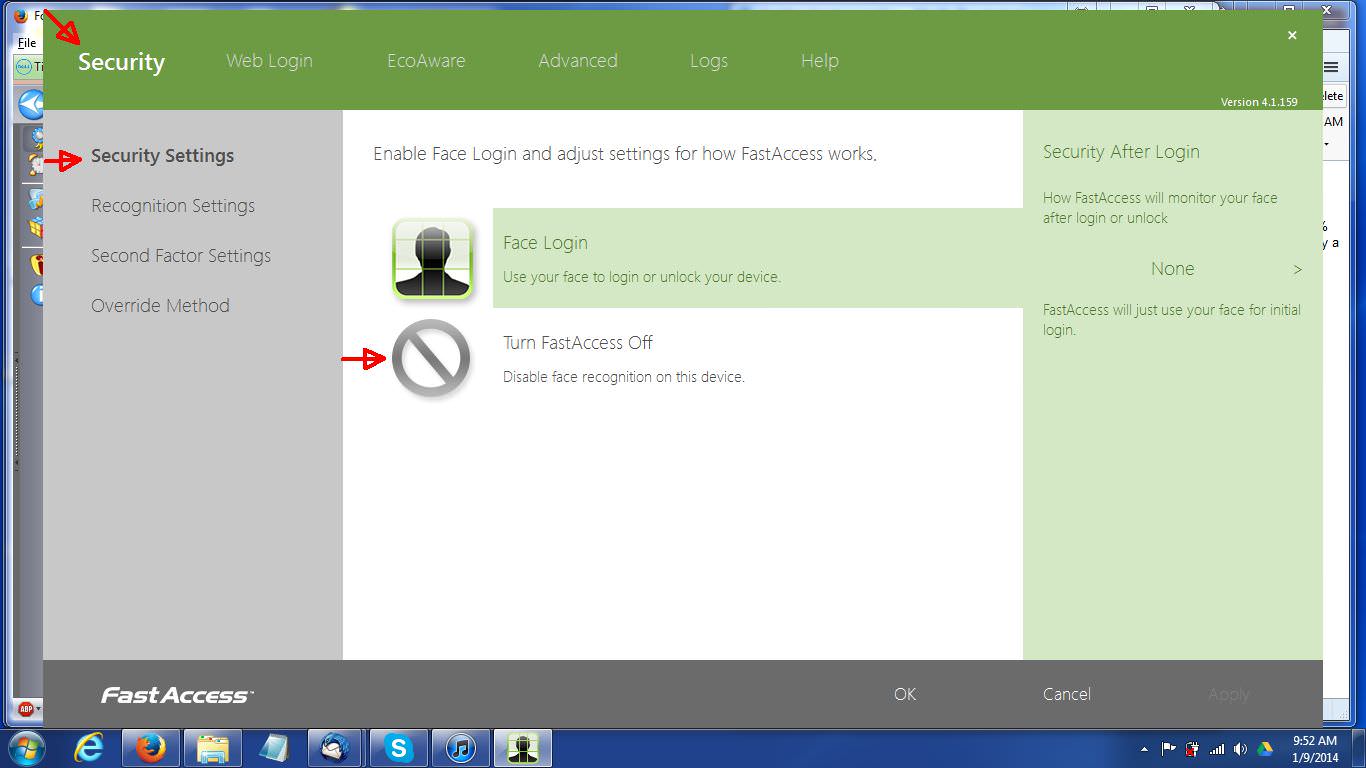Click the Face Login silhouette icon
1366x768 pixels.
click(x=432, y=258)
